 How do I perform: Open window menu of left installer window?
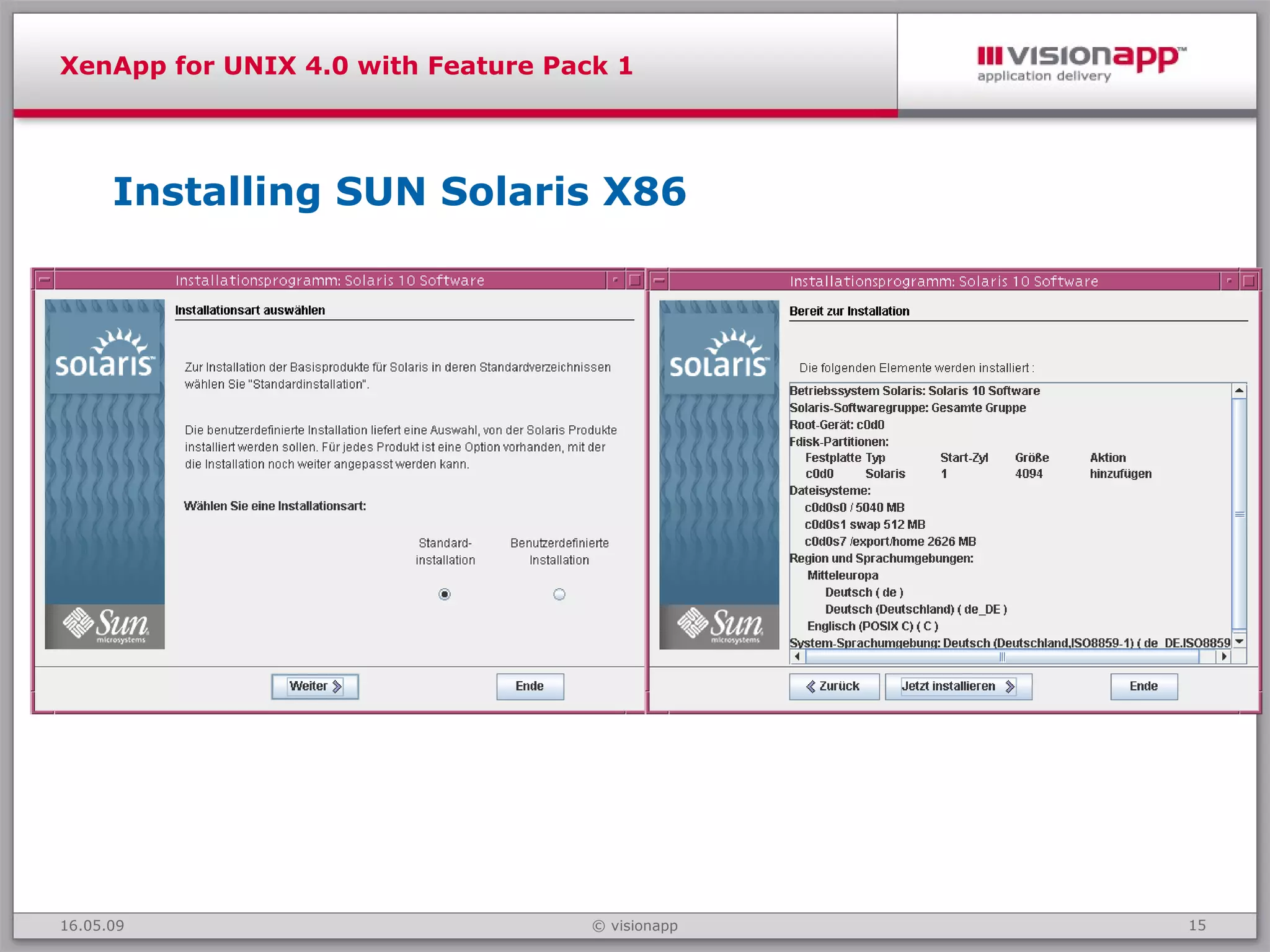pyautogui.click(x=45, y=280)
